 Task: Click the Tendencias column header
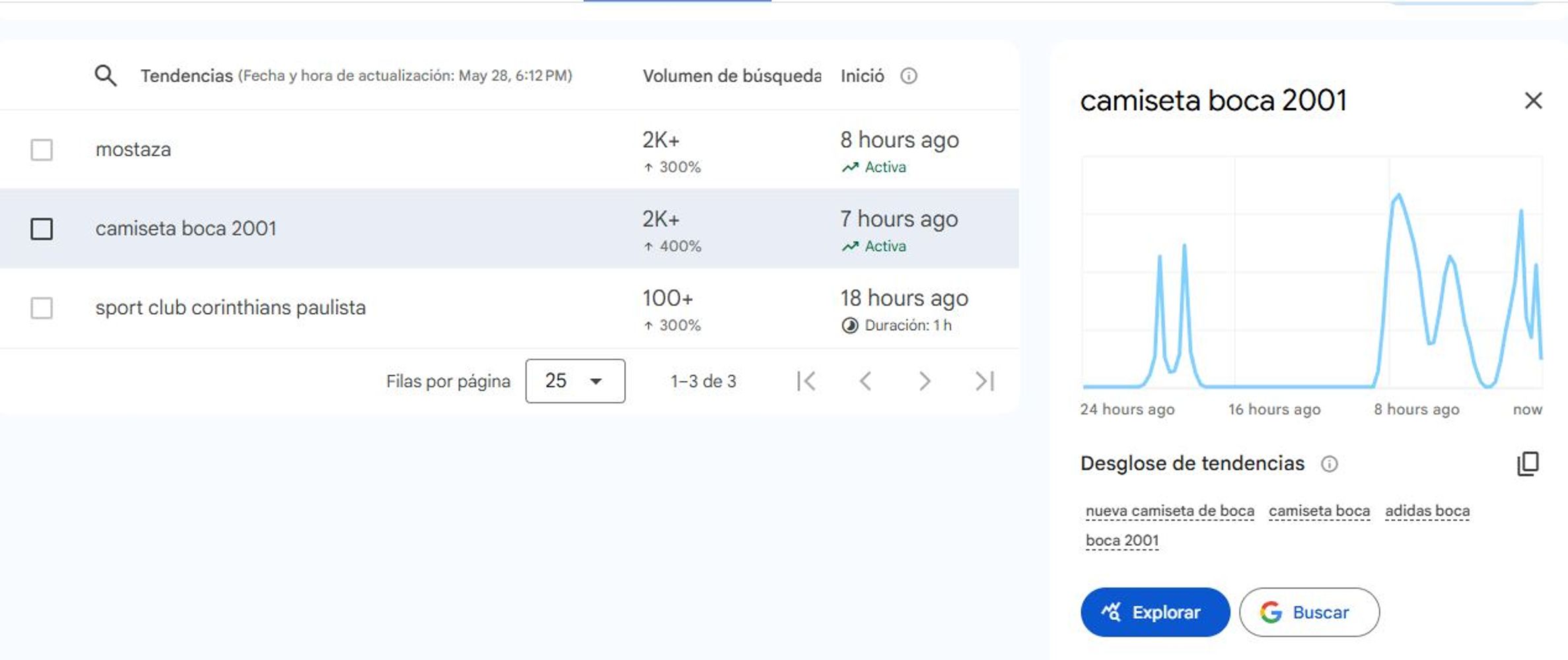187,76
